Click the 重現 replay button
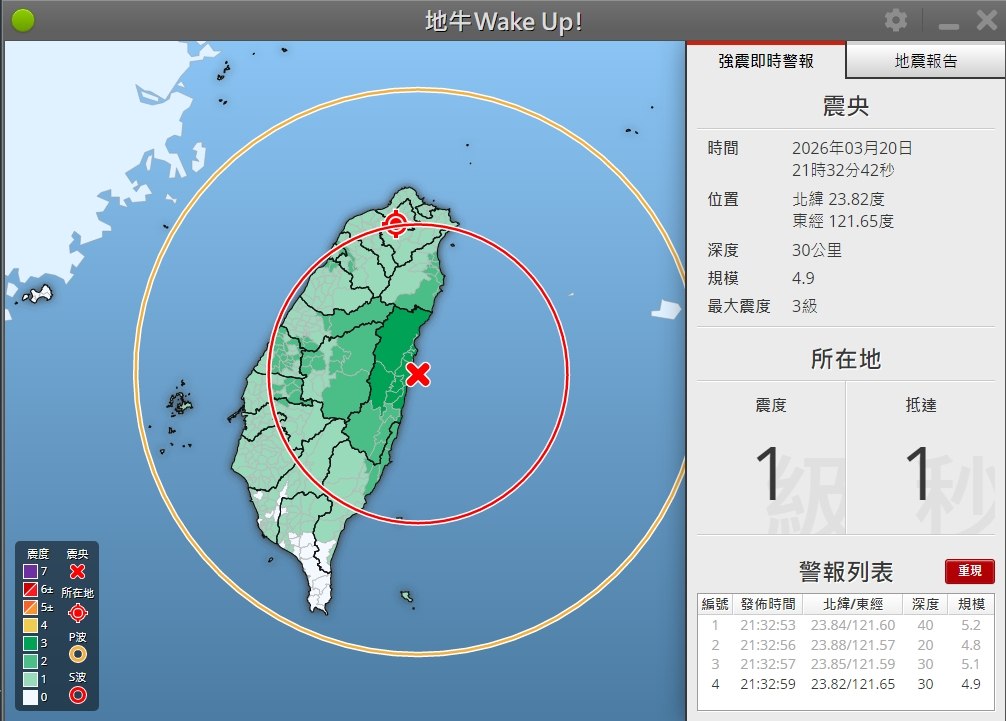 (x=969, y=571)
